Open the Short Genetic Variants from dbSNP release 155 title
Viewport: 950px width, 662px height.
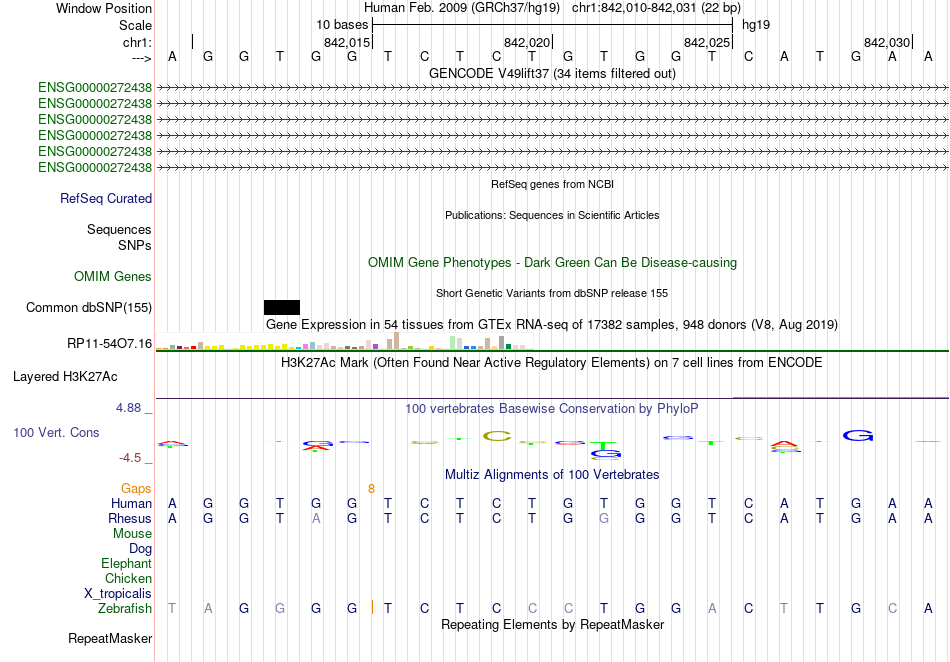(552, 293)
